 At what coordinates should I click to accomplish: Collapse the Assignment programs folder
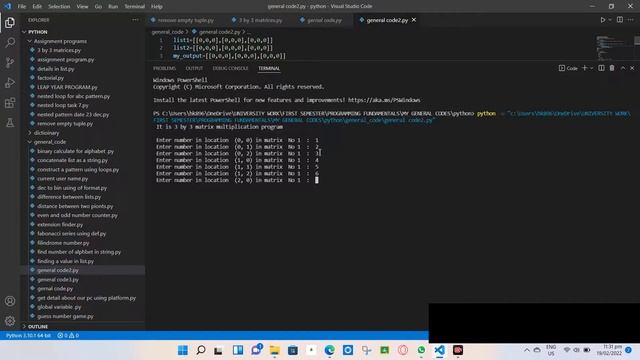pyautogui.click(x=60, y=41)
